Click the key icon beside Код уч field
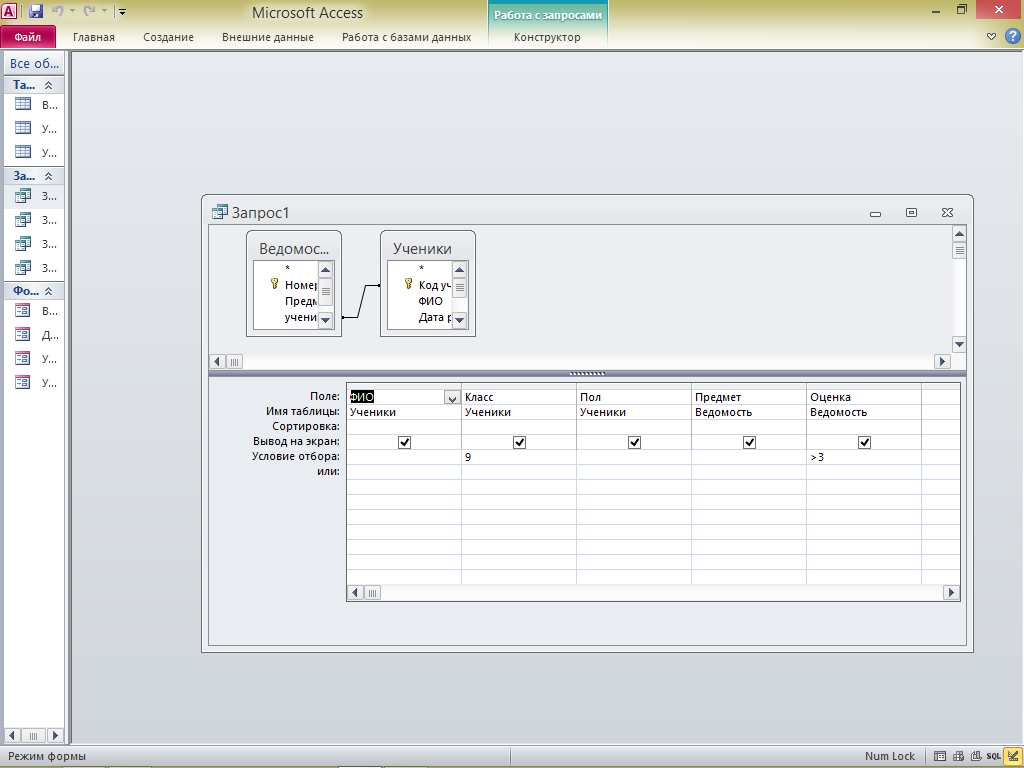 click(408, 283)
